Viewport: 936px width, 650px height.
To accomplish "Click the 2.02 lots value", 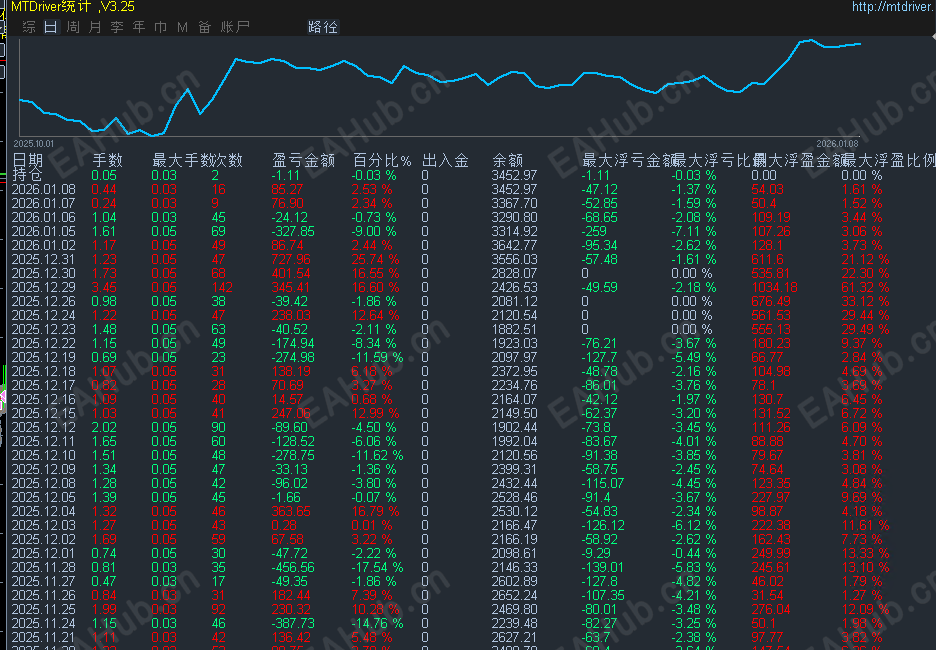I will [x=104, y=427].
